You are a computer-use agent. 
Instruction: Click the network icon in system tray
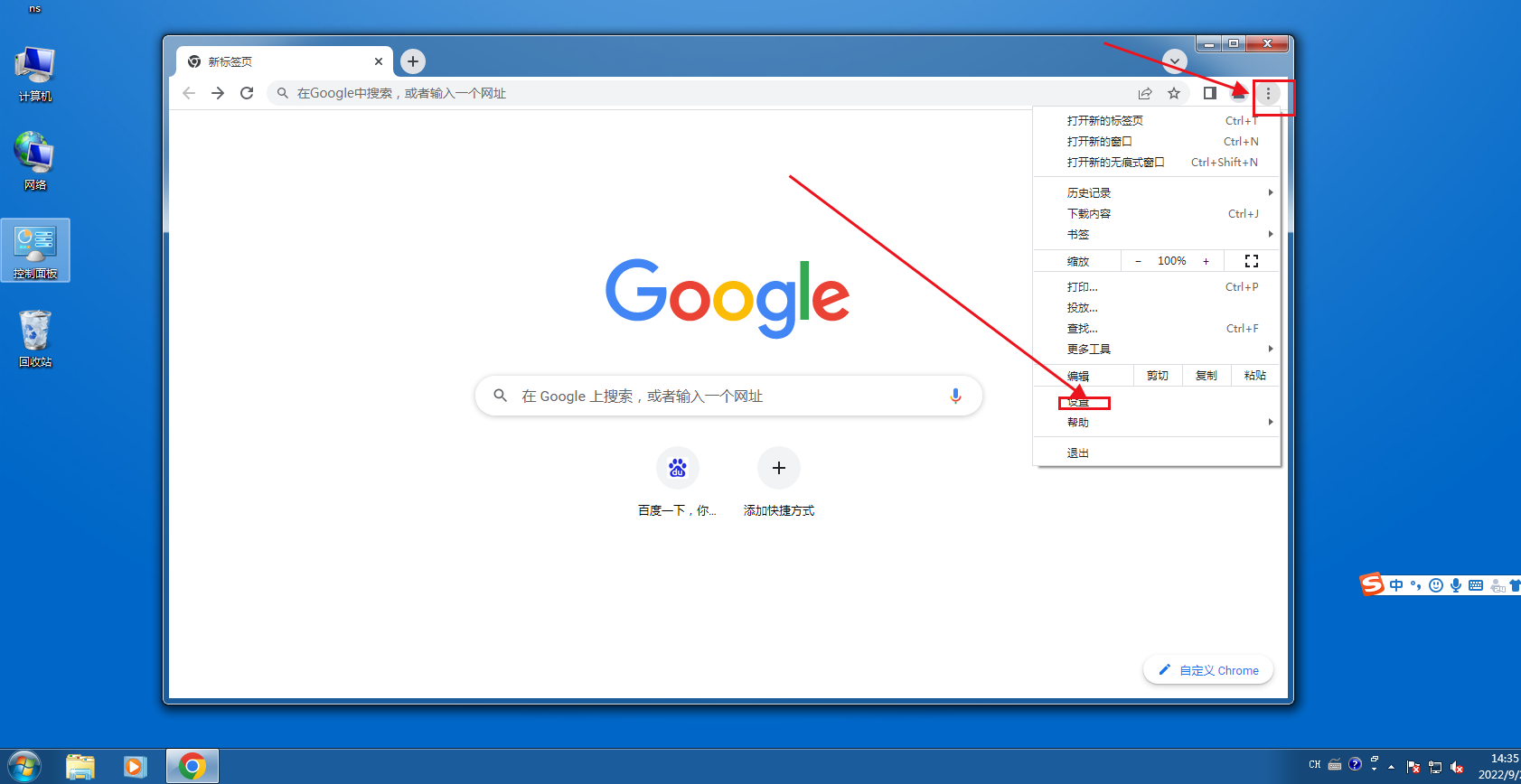(x=1435, y=767)
